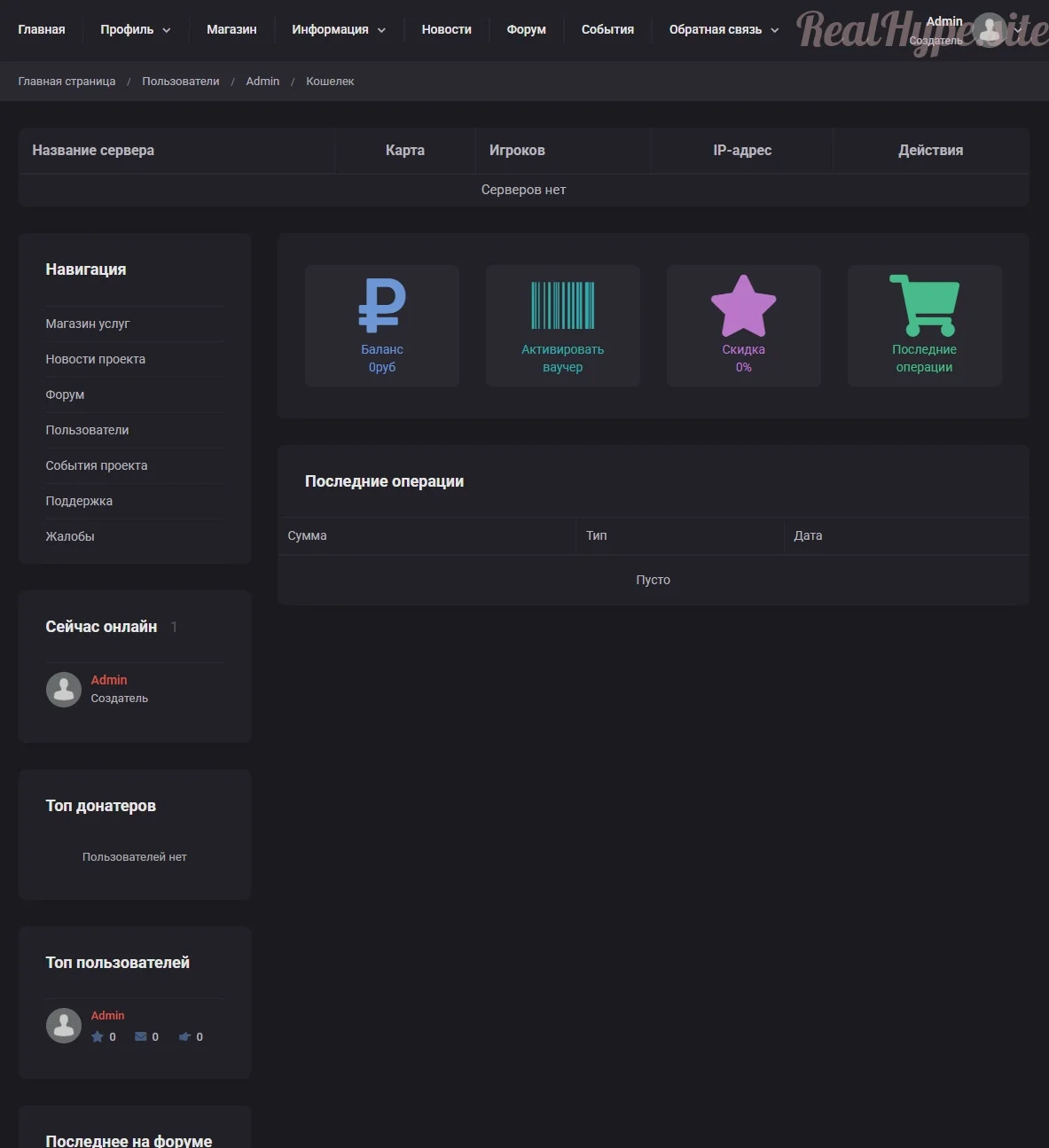Screen dimensions: 1049x1148
Task: Click the Пользователи breadcrumb link
Action: [x=181, y=81]
